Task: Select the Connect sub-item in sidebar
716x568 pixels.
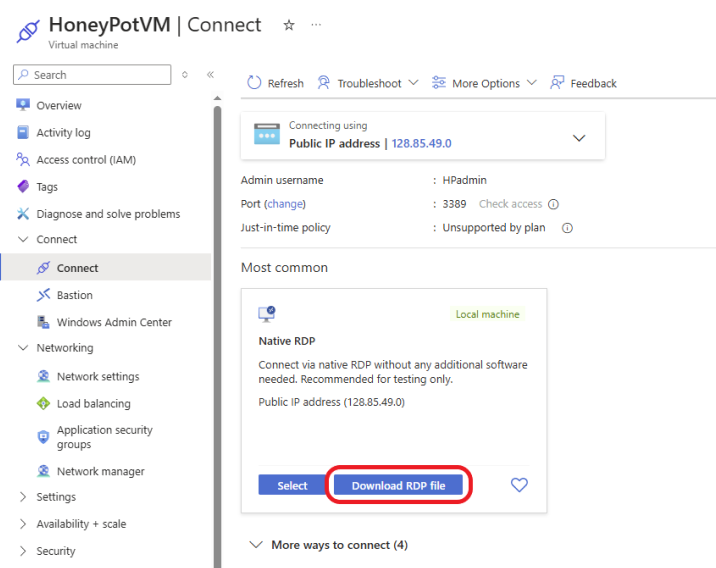Action: pyautogui.click(x=105, y=268)
